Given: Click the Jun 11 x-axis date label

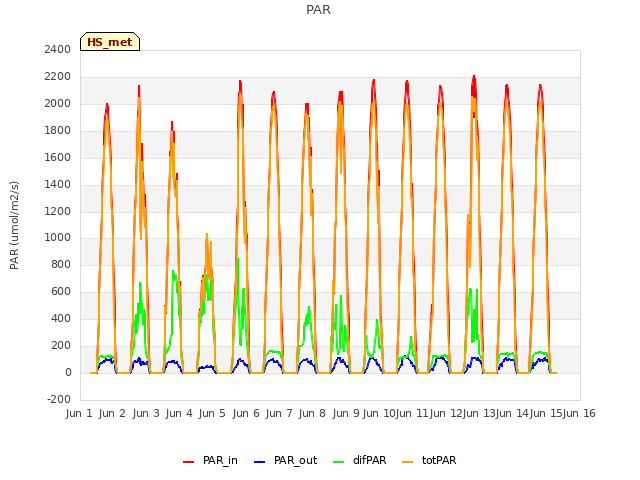Looking at the screenshot, I should tap(412, 413).
